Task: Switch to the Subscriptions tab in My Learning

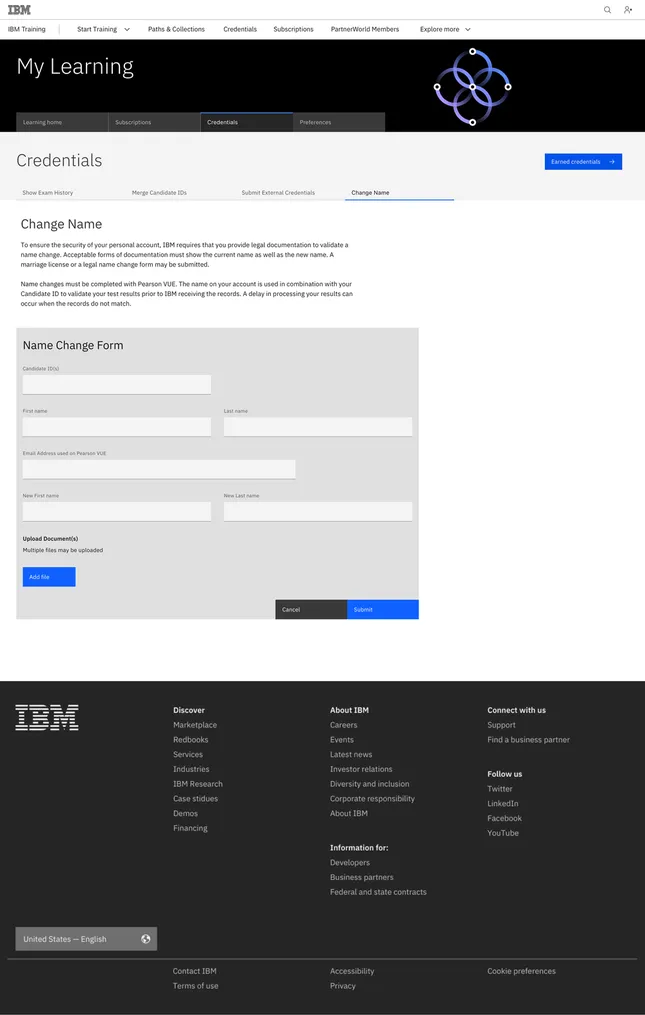Action: pos(154,122)
